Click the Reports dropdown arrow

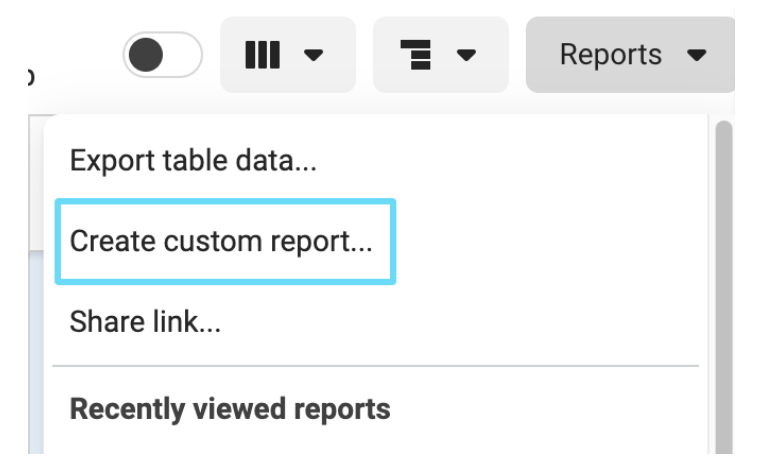(x=697, y=55)
